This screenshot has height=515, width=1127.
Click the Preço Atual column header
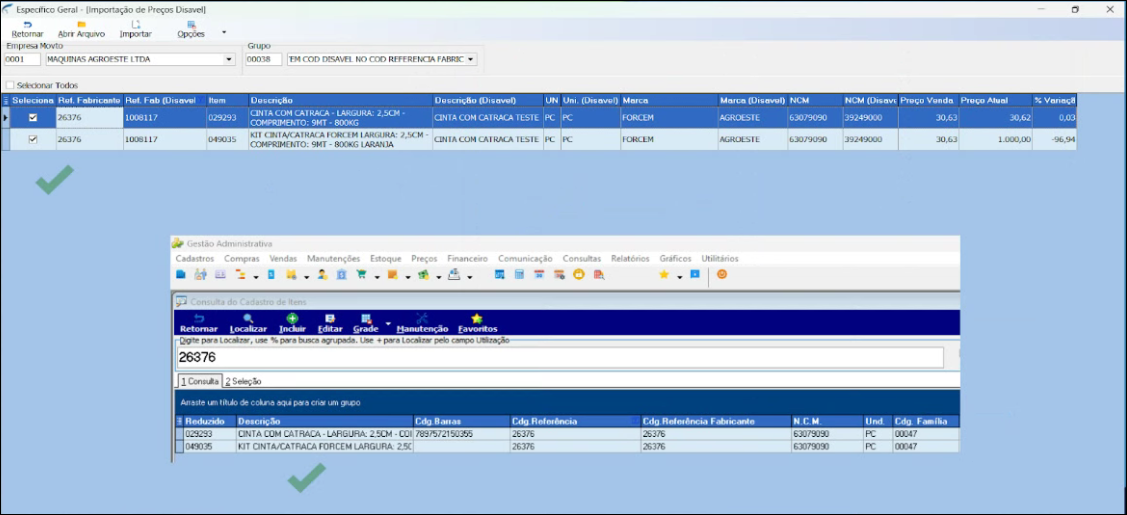995,100
